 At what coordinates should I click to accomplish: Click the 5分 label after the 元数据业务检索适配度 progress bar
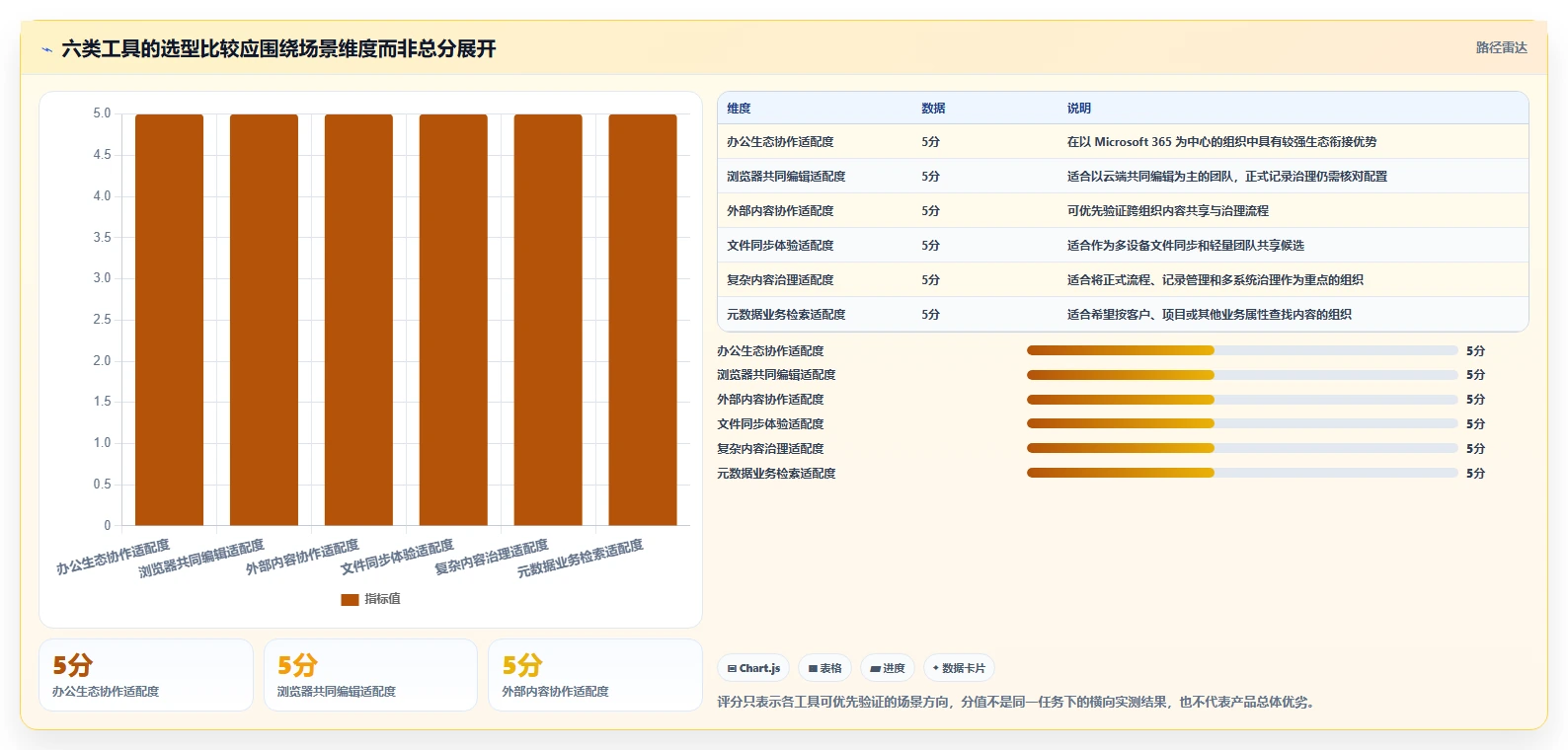1475,474
